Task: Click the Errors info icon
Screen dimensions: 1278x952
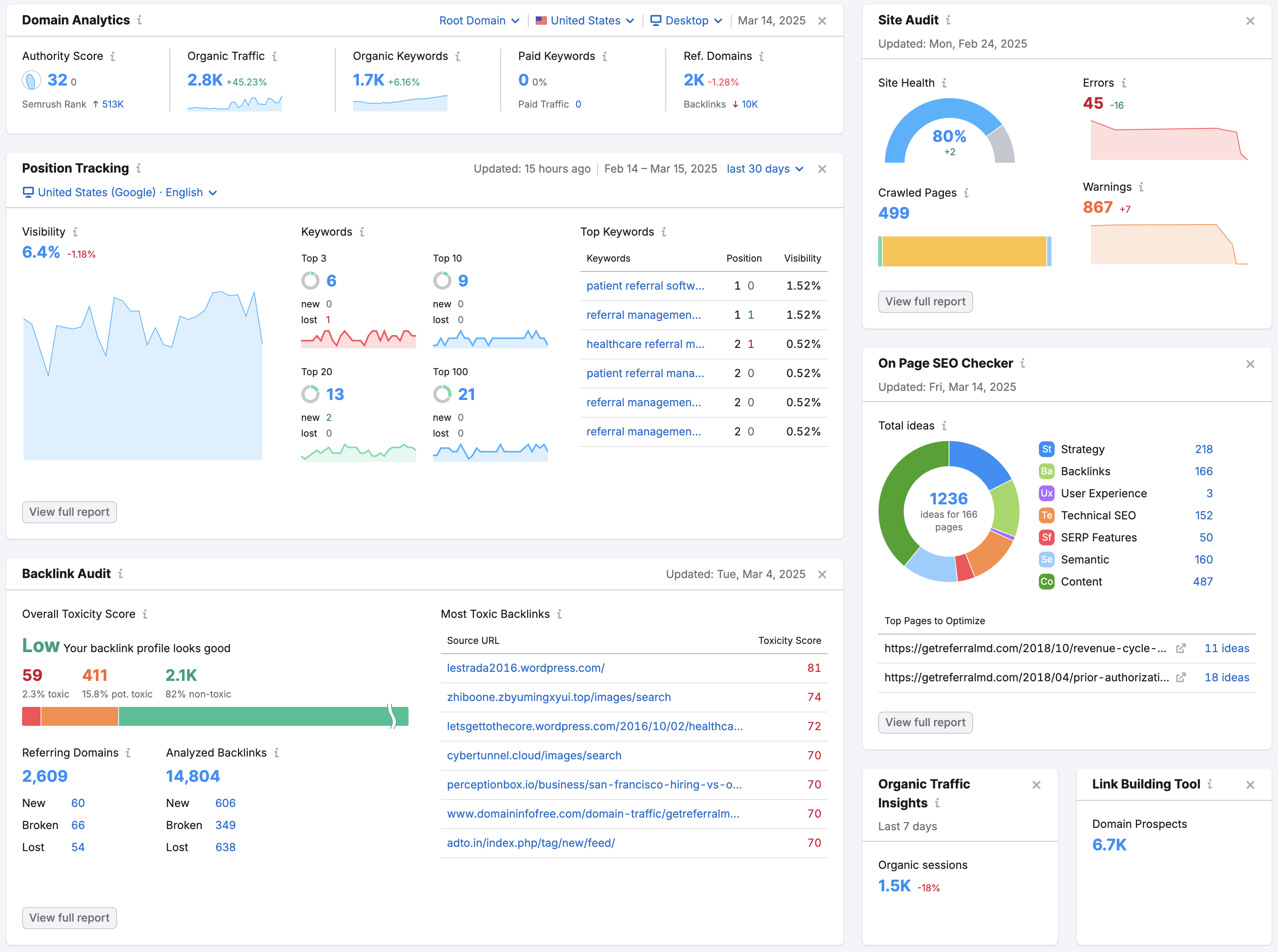Action: [1124, 83]
